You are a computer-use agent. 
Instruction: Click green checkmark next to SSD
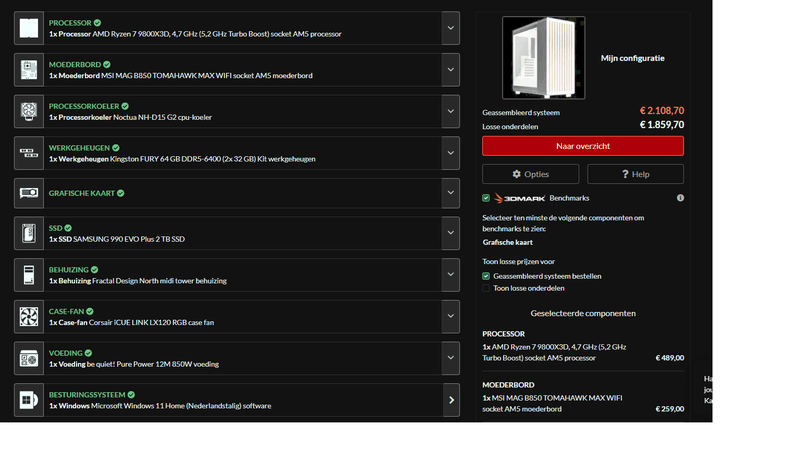pyautogui.click(x=68, y=228)
